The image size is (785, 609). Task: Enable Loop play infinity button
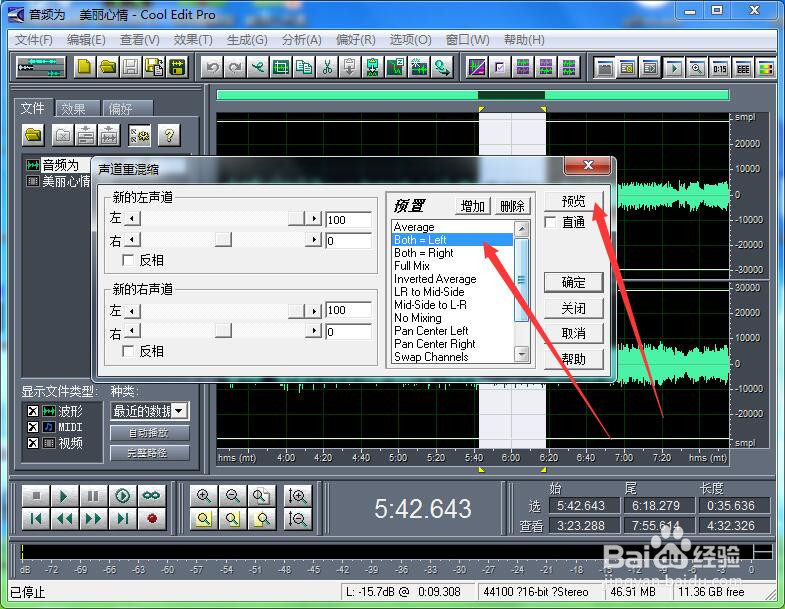click(151, 496)
